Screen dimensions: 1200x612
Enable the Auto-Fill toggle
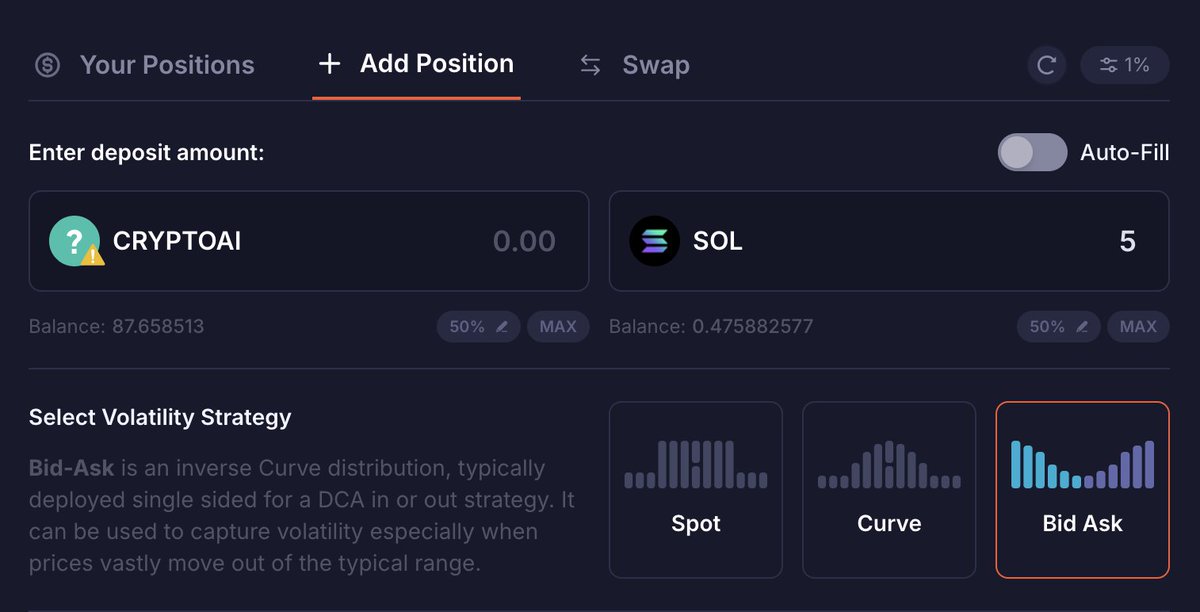pyautogui.click(x=1032, y=152)
